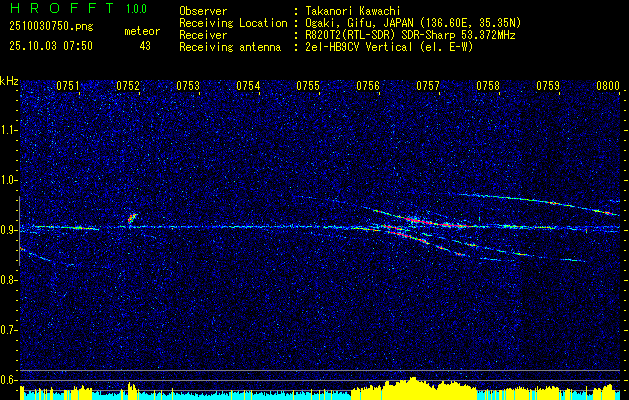Click the 0755 time axis marker
The width and height of the screenshot is (629, 400).
[308, 86]
